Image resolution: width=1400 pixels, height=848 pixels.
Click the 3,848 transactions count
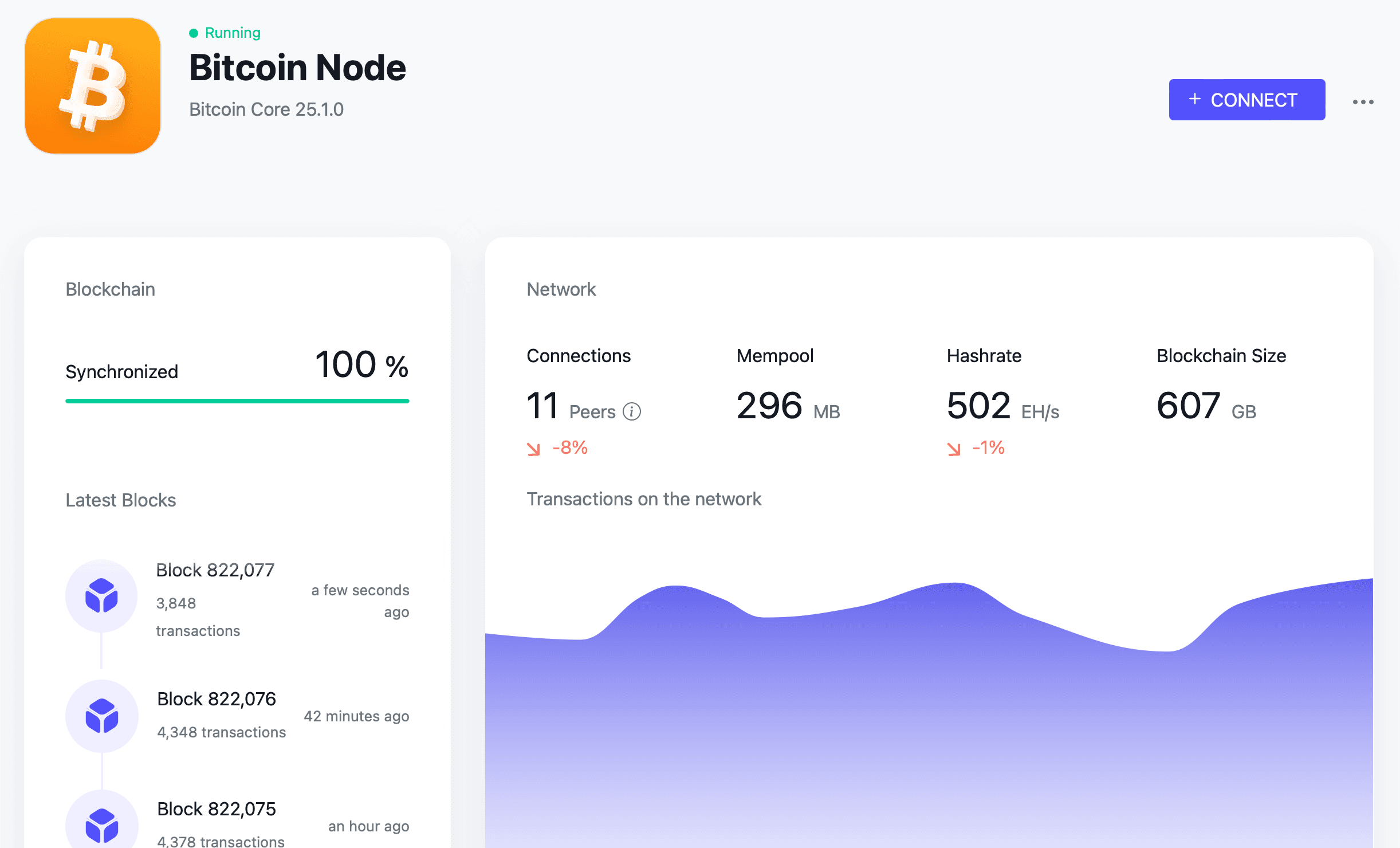[x=198, y=617]
